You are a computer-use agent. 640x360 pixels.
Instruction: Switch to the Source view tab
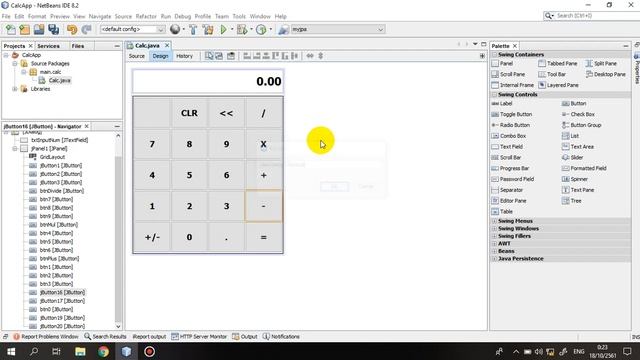coord(137,56)
